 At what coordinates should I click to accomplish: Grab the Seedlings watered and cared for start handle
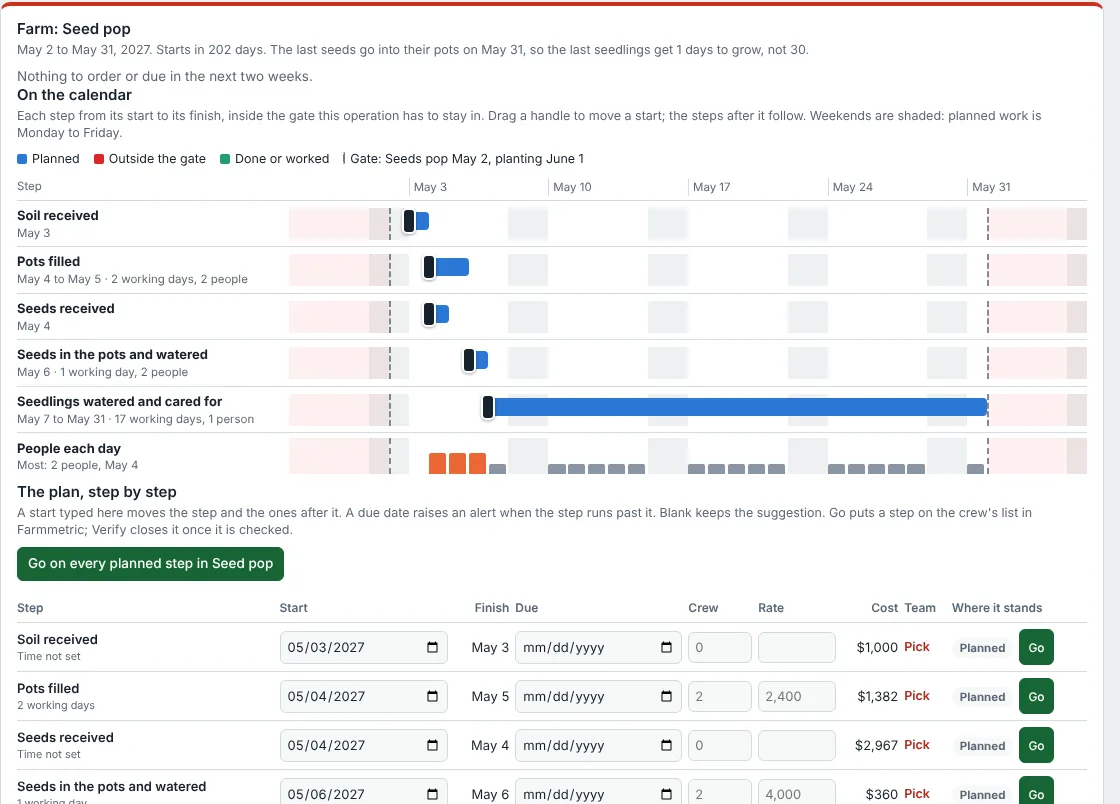click(x=488, y=407)
